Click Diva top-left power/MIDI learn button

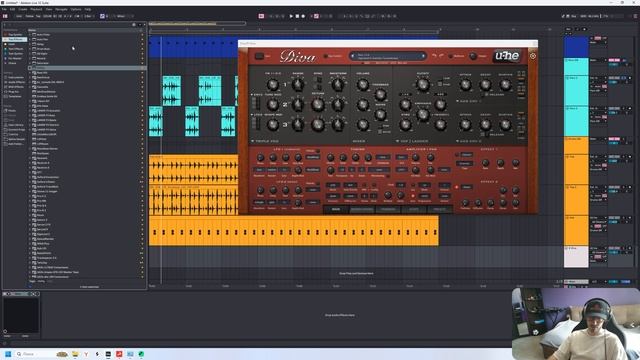point(259,56)
